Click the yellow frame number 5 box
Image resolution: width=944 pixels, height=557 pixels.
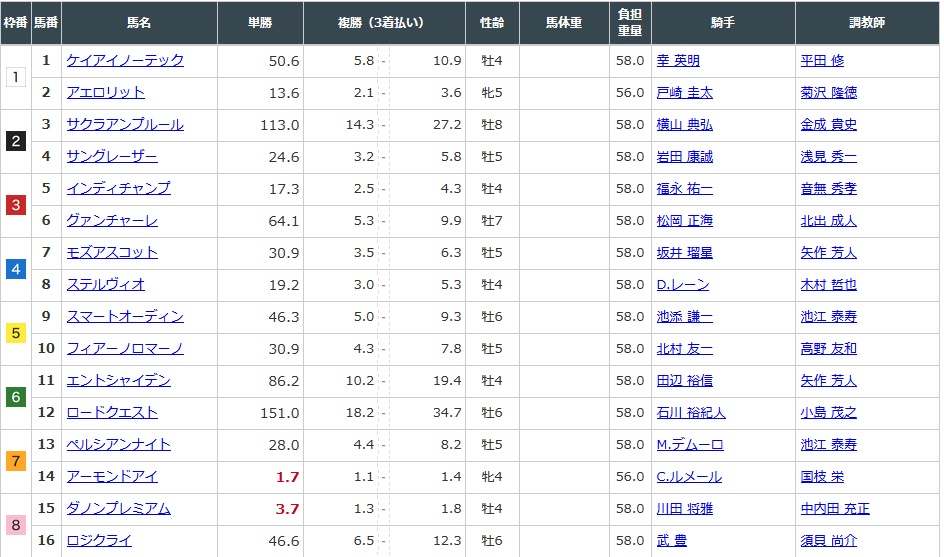[x=15, y=333]
